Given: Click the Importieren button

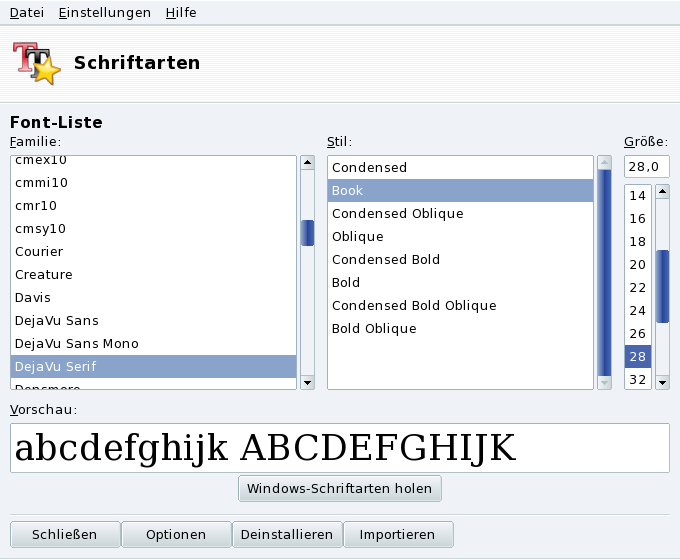Looking at the screenshot, I should [x=397, y=534].
